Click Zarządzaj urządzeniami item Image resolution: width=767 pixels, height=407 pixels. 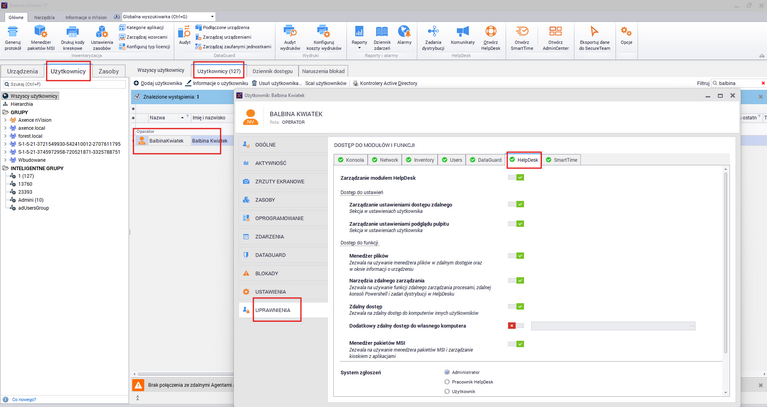pyautogui.click(x=224, y=37)
